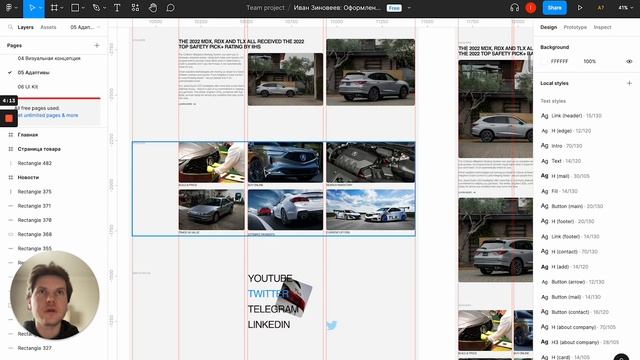Click the Twitter bird icon on canvas
The image size is (640, 360).
tap(332, 325)
